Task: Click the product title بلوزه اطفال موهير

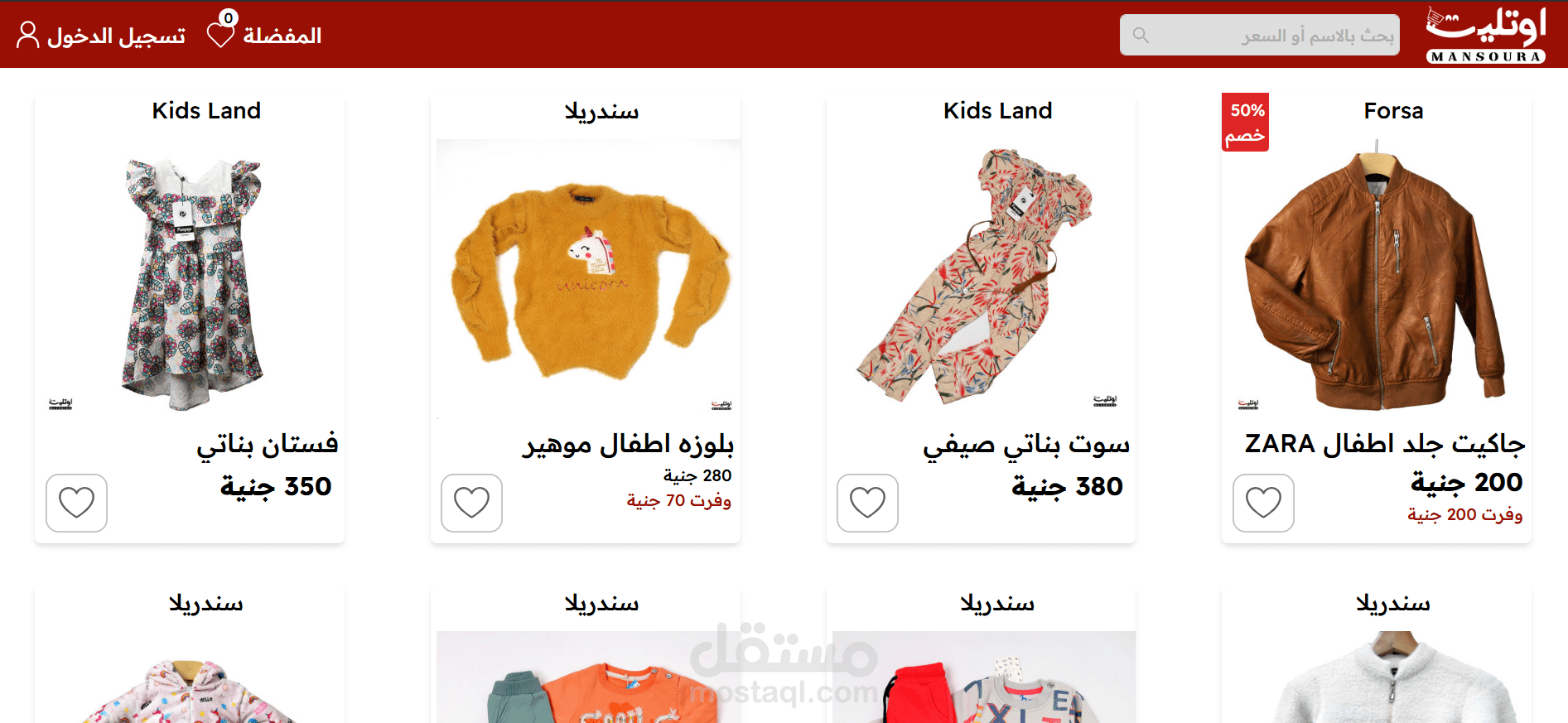Action: (628, 444)
